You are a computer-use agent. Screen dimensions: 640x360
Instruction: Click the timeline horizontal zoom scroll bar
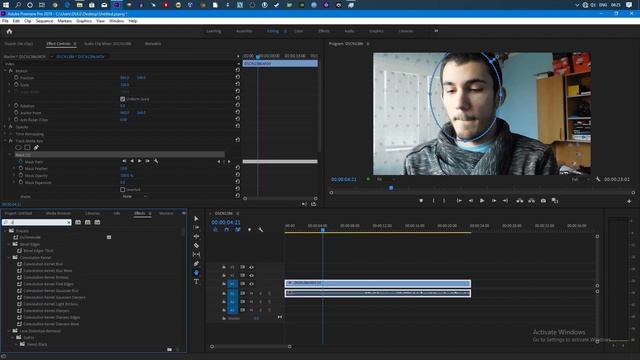click(251, 347)
